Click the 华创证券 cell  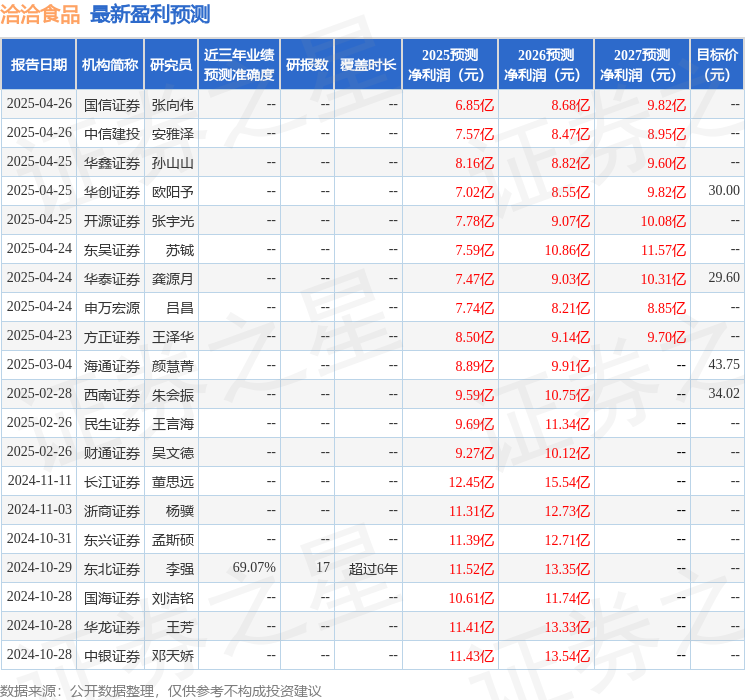112,192
